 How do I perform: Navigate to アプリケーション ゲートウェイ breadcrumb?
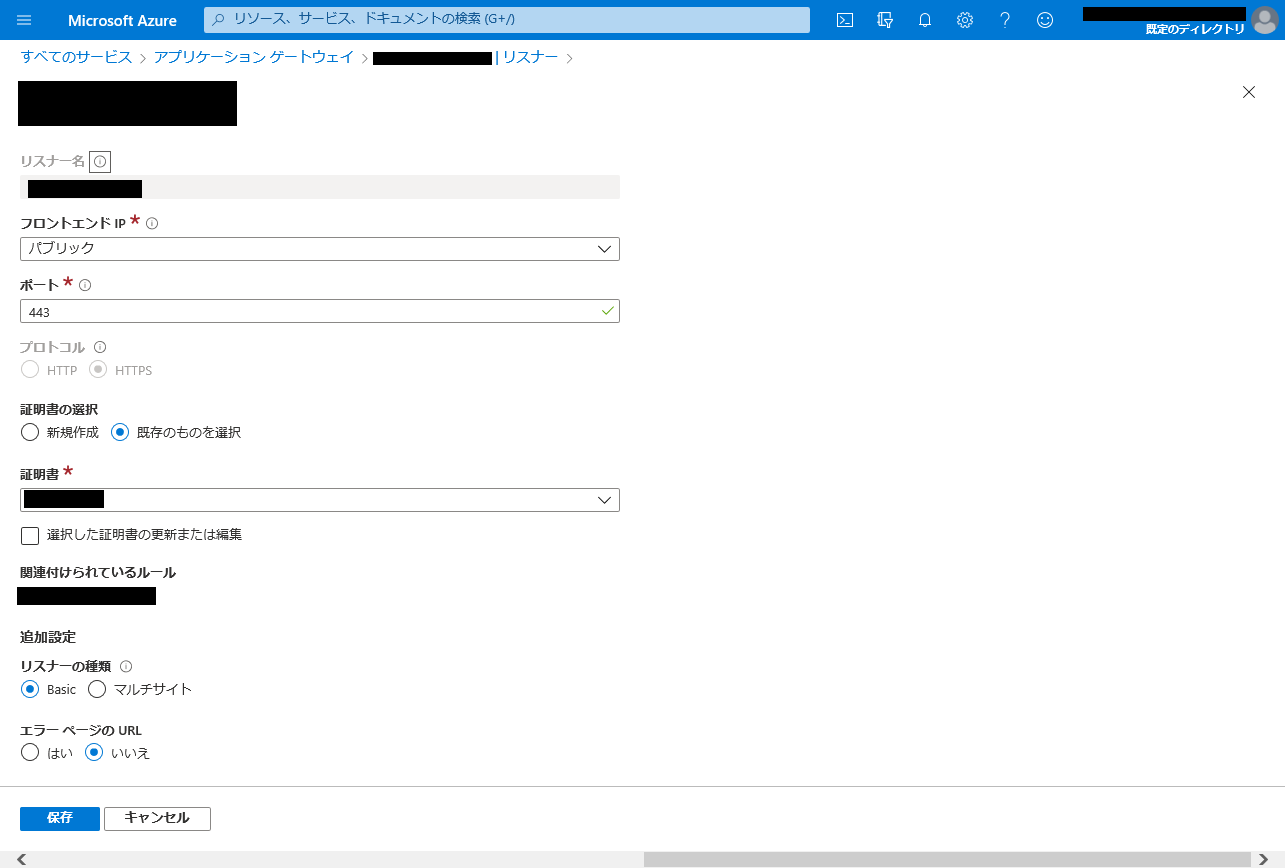[254, 58]
